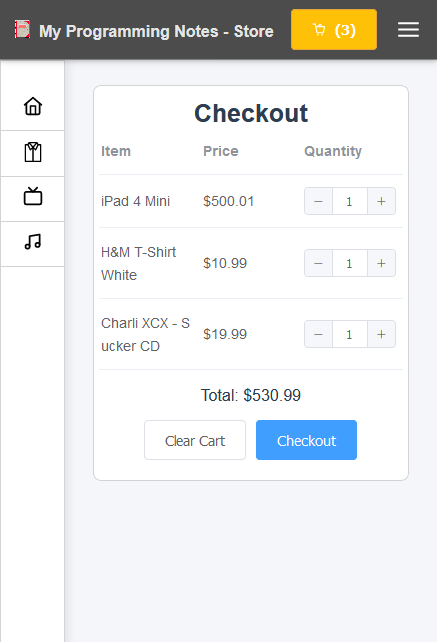The image size is (437, 642).
Task: Click the iPad 4 Mini quantity field
Action: click(x=350, y=201)
